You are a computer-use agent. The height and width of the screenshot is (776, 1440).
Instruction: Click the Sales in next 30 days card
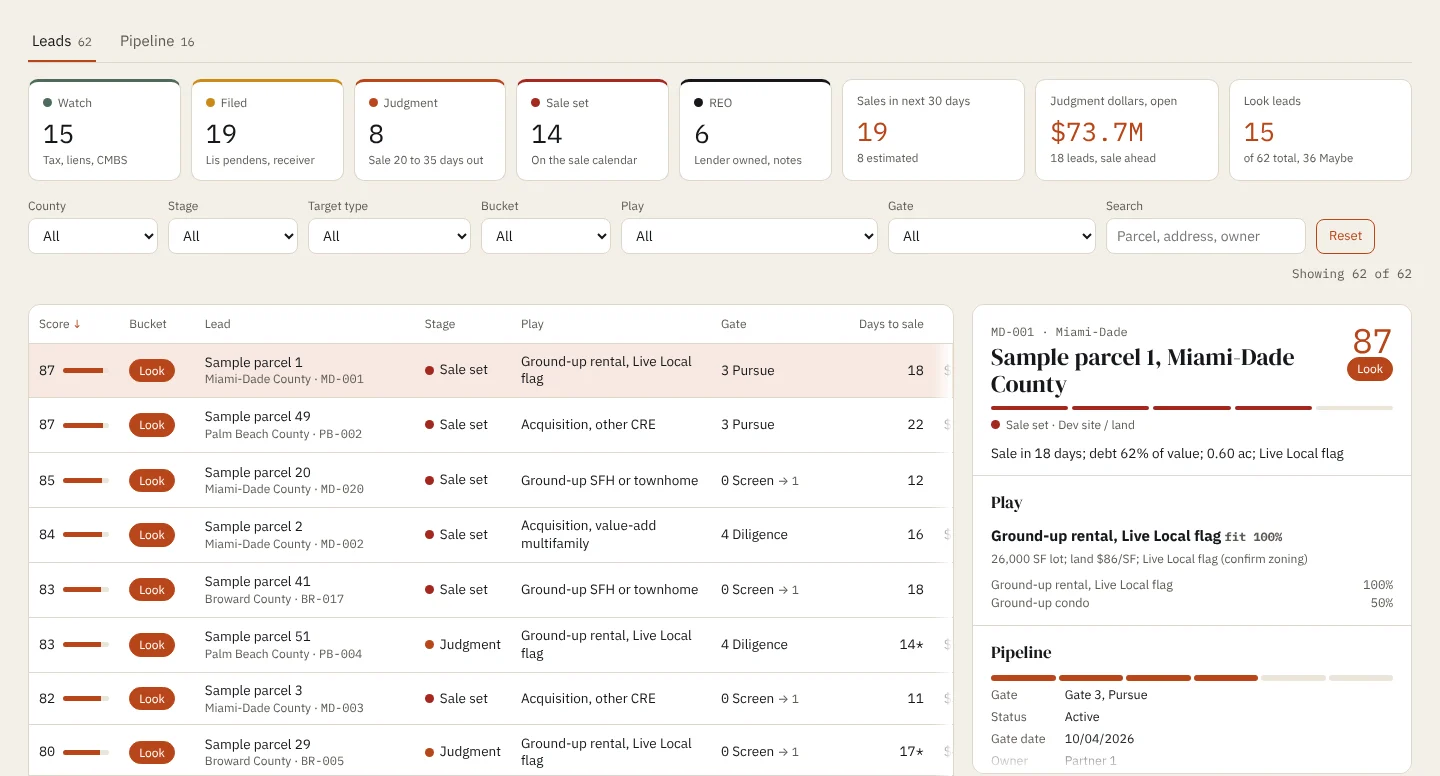933,130
